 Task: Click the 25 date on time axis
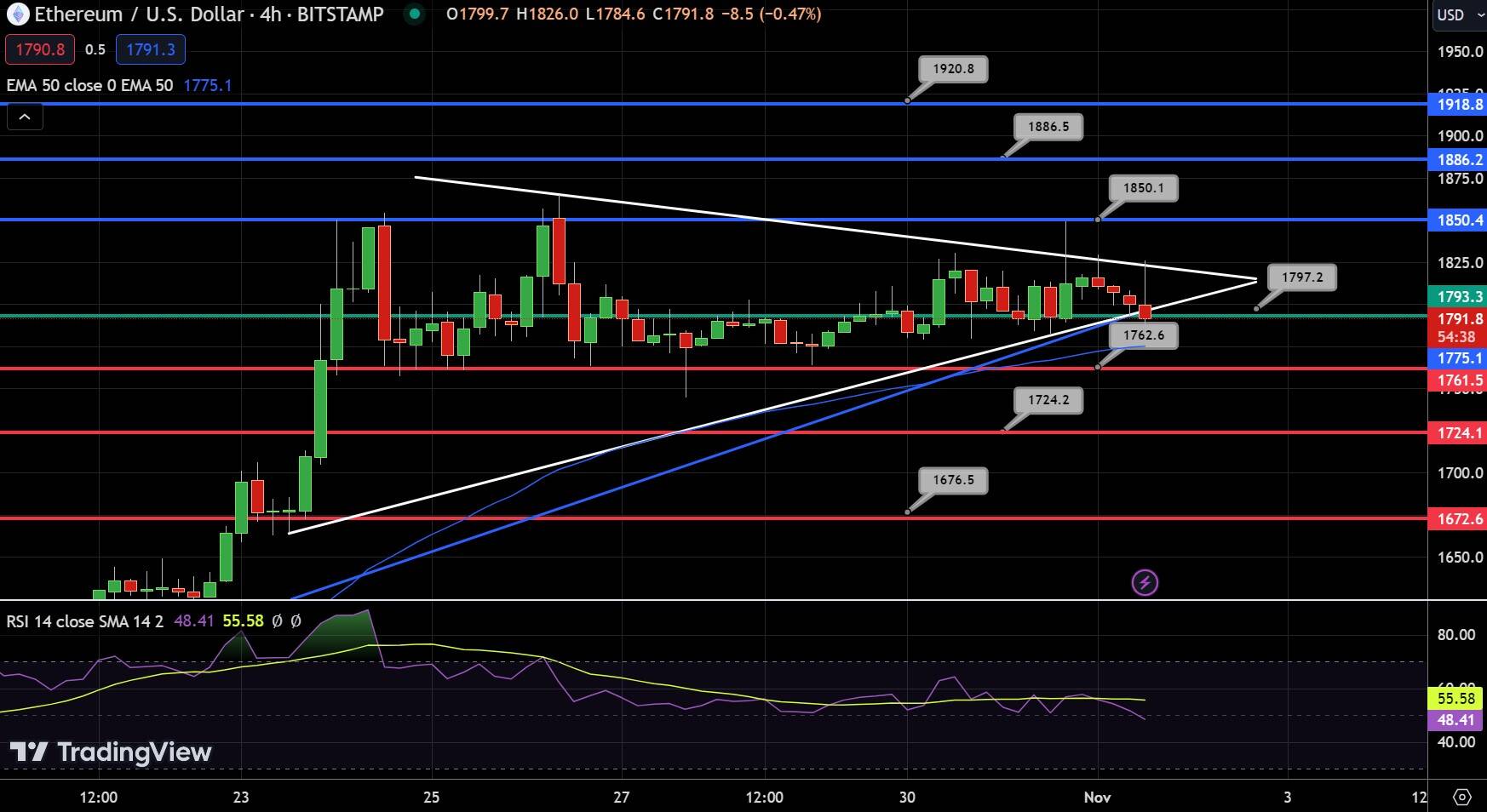click(x=431, y=798)
